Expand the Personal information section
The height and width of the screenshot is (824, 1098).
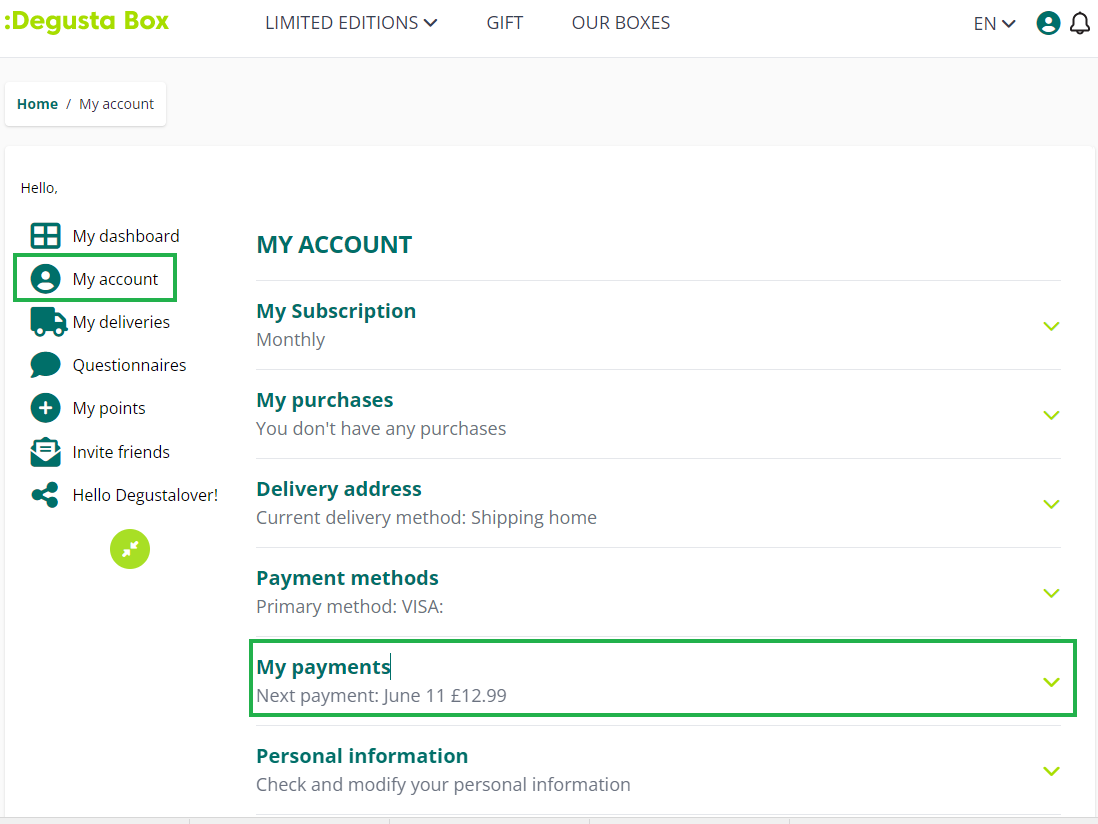tap(1051, 771)
